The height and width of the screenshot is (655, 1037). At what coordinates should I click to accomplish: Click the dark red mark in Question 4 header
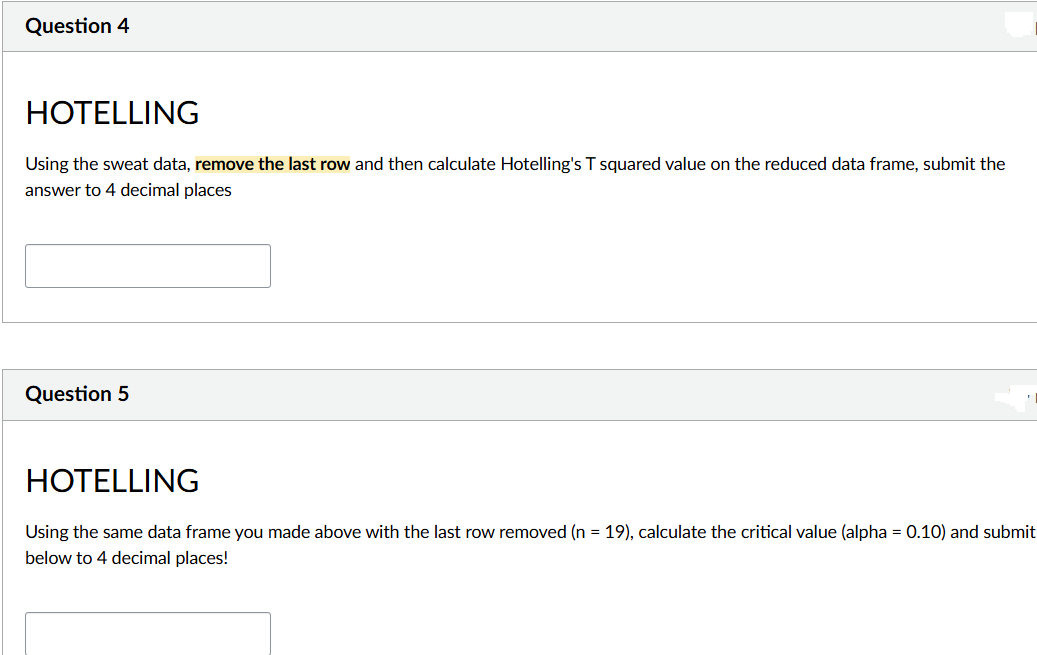tap(1035, 26)
